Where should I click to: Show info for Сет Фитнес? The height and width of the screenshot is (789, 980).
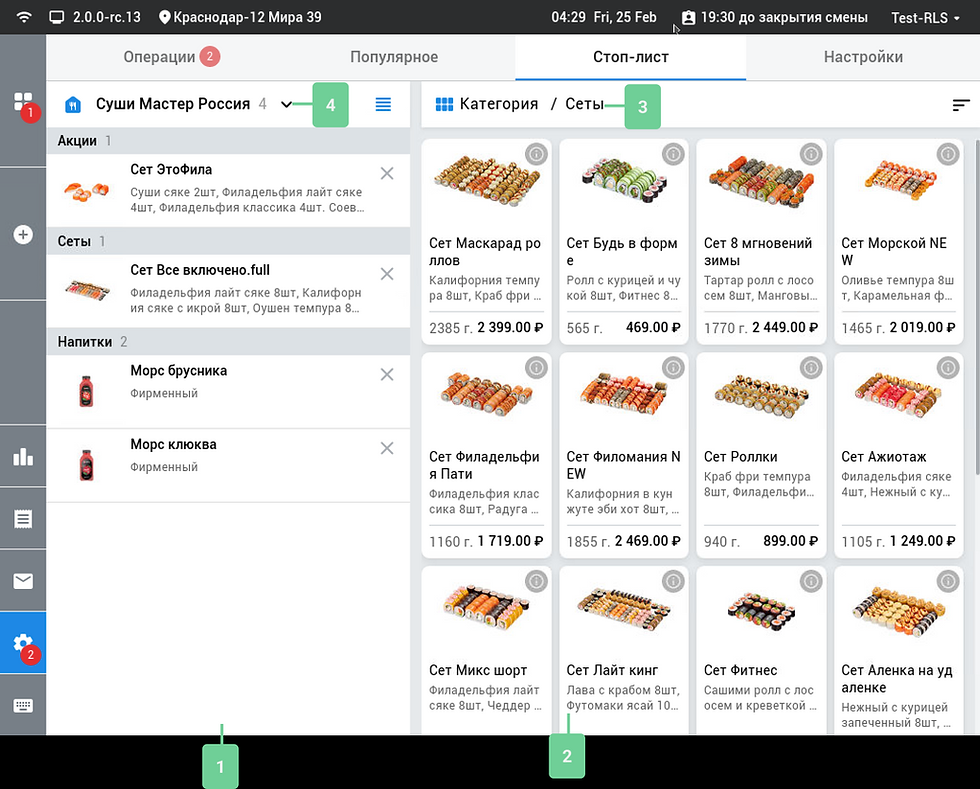(811, 581)
